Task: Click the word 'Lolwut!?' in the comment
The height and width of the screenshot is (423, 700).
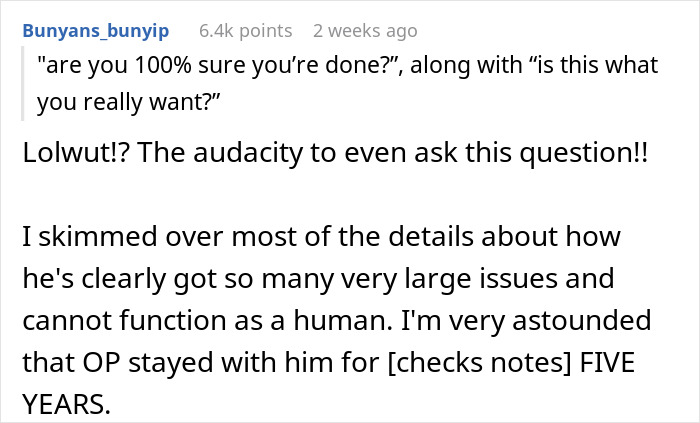Action: point(75,153)
